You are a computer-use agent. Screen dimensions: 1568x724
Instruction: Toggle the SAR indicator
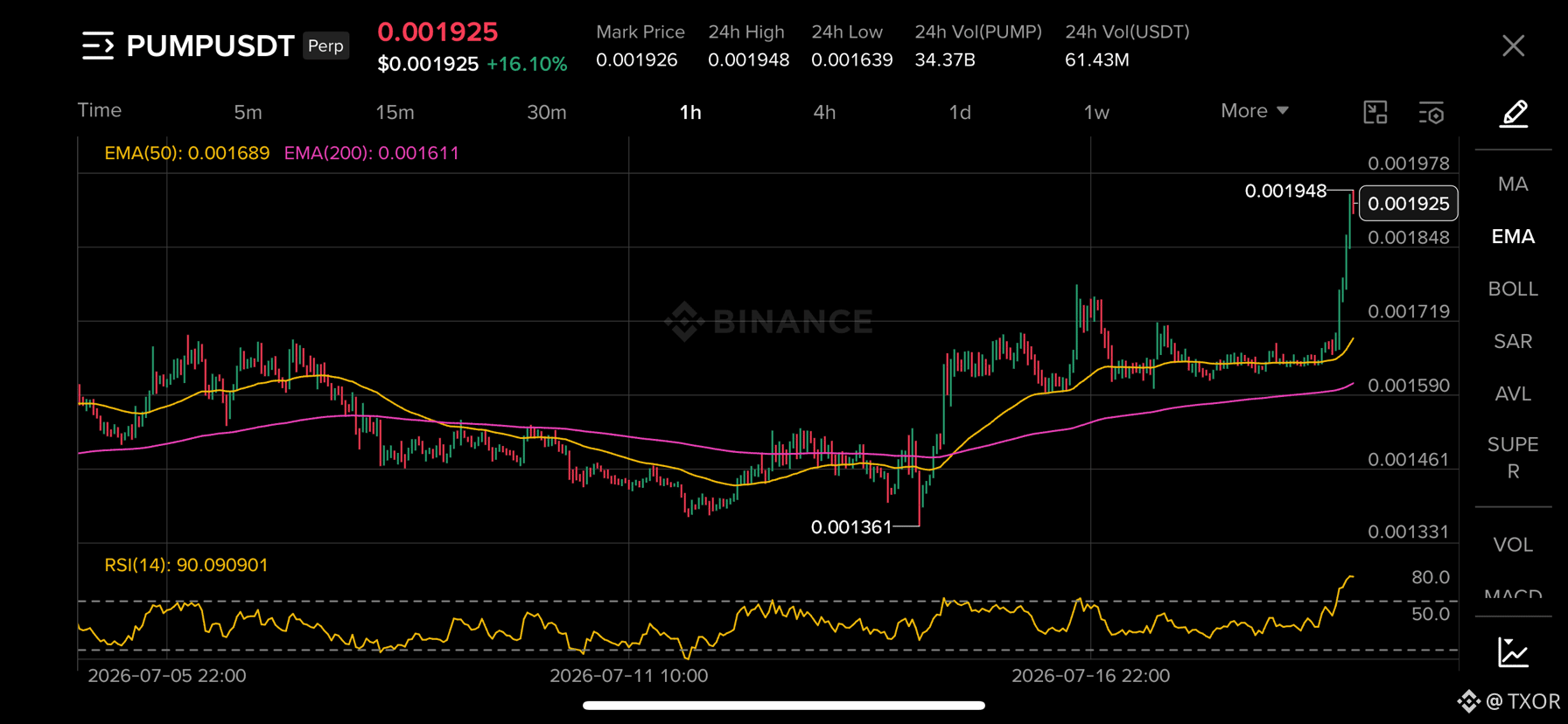[x=1513, y=341]
